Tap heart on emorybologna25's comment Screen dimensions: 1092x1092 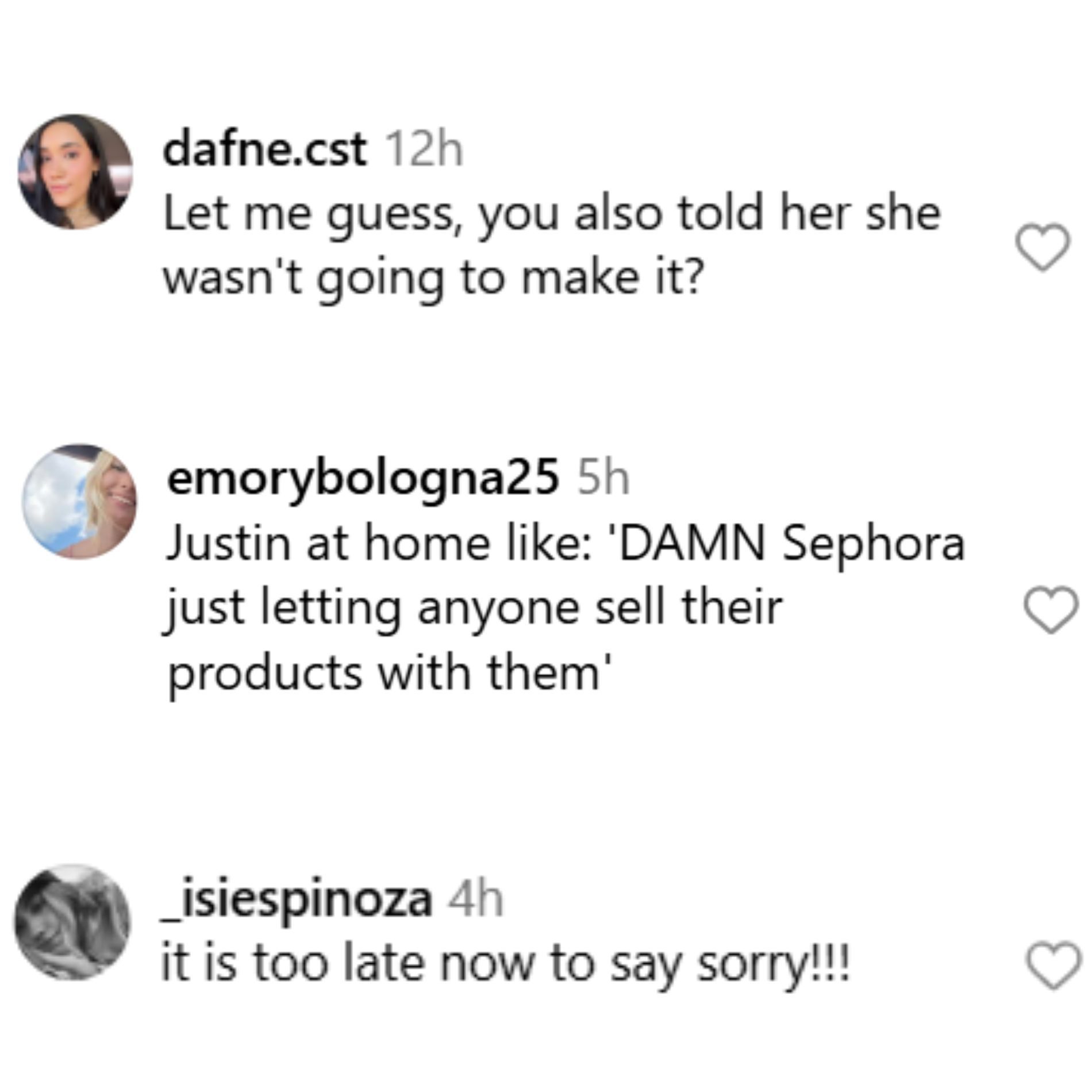(1051, 610)
